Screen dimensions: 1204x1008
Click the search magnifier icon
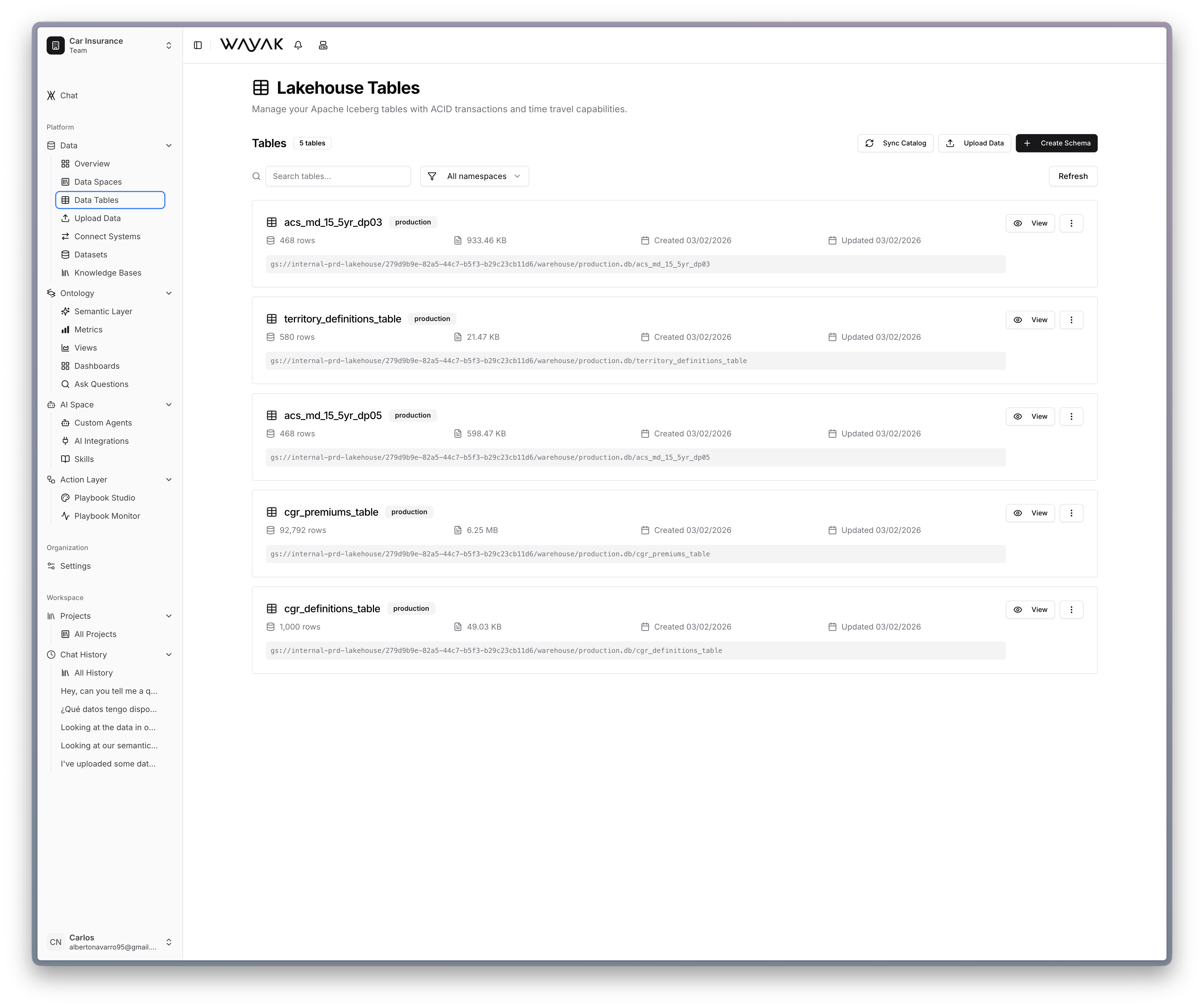point(256,176)
